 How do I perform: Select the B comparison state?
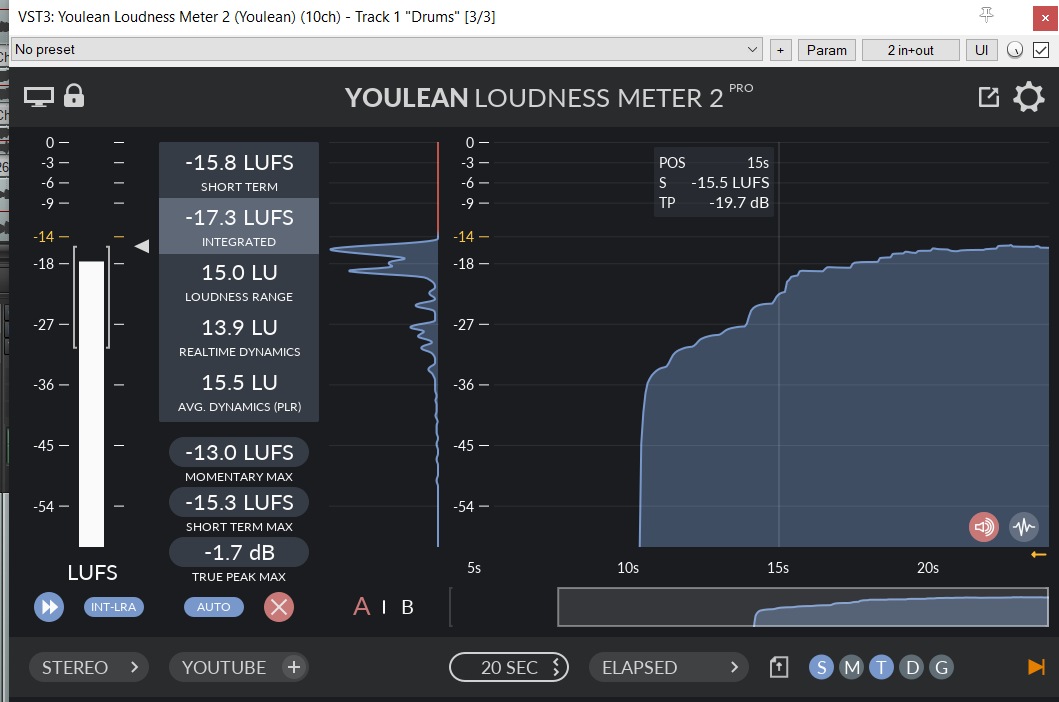(407, 607)
